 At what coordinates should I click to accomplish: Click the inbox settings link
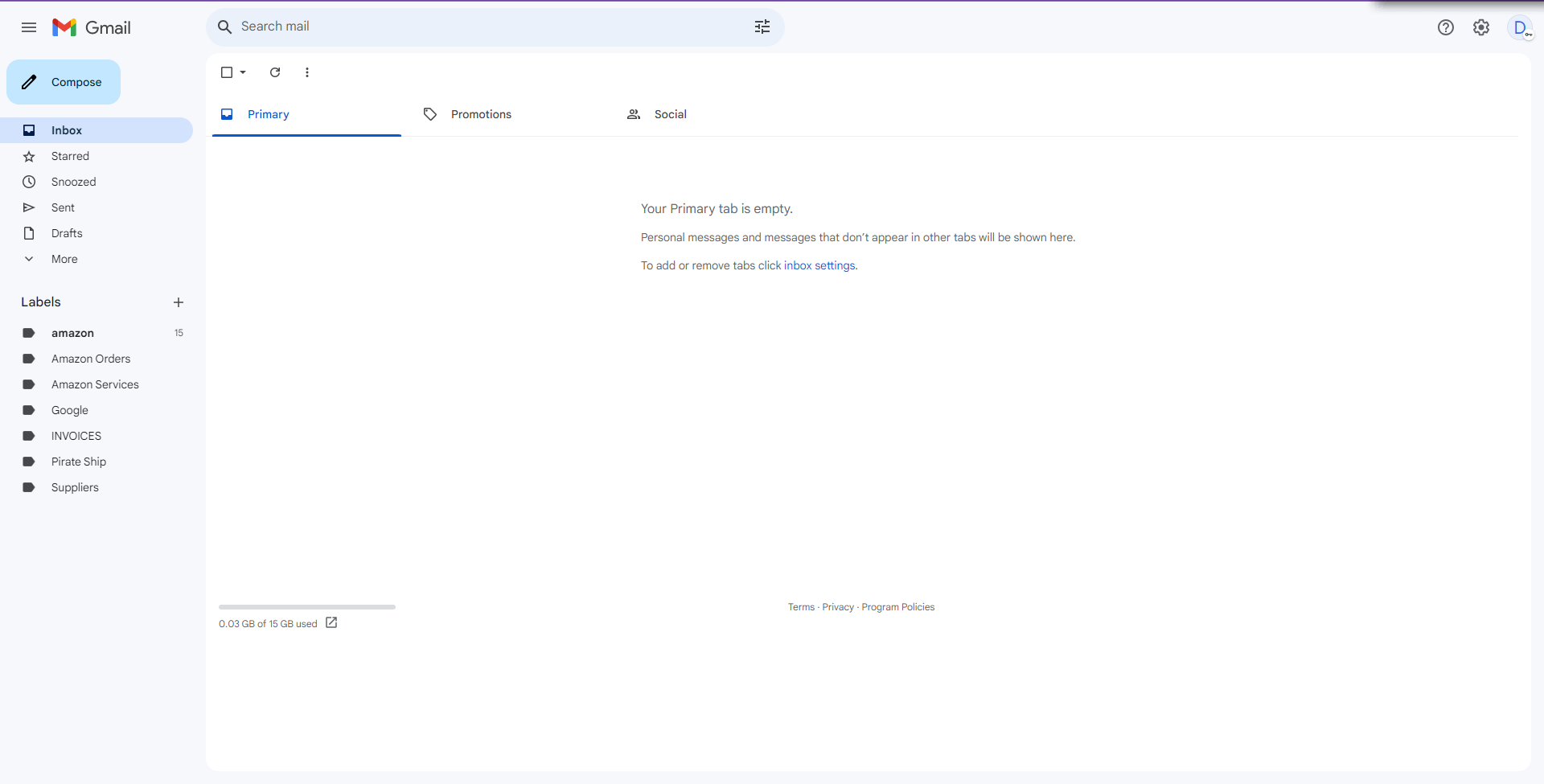coord(819,265)
